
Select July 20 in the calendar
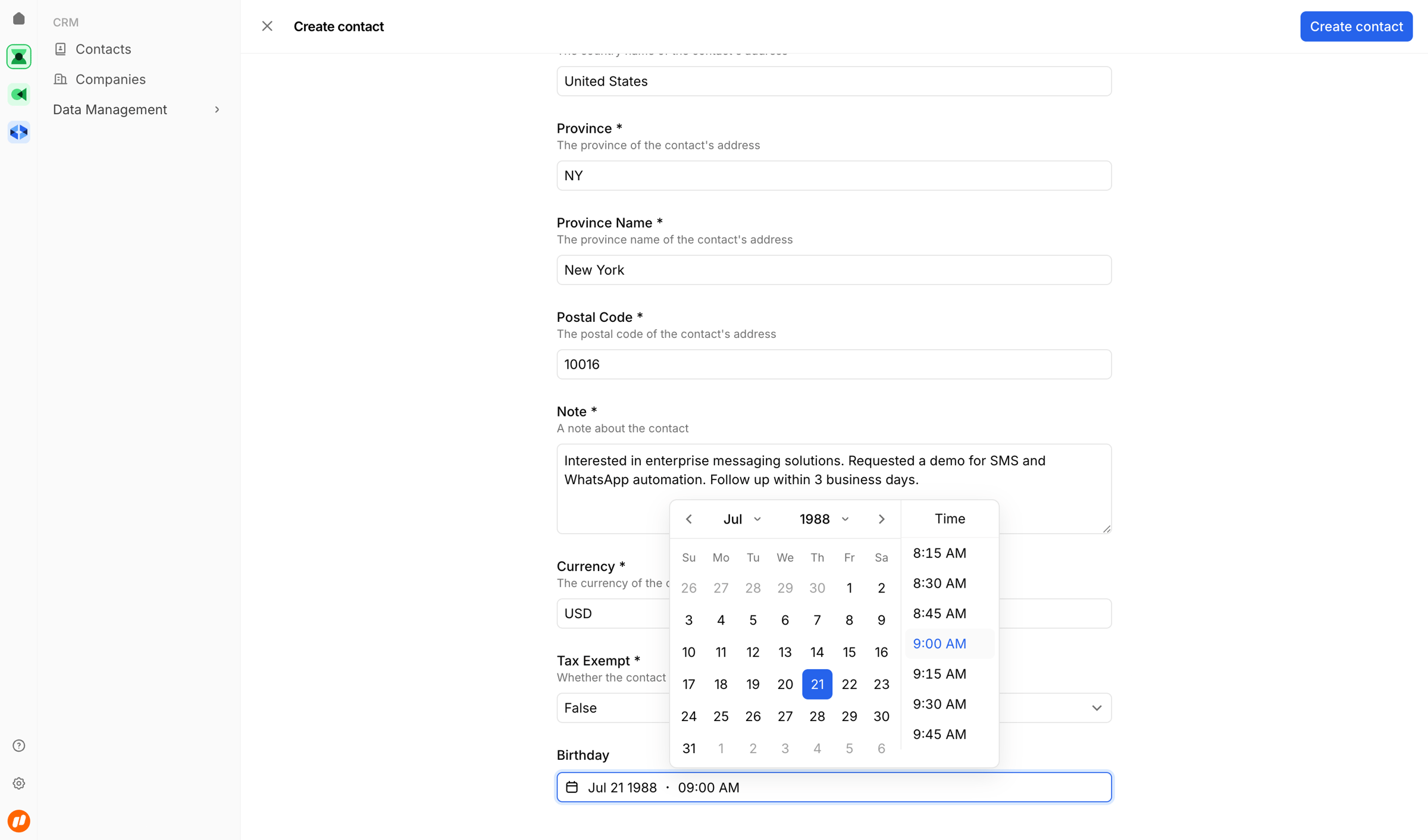(x=785, y=684)
